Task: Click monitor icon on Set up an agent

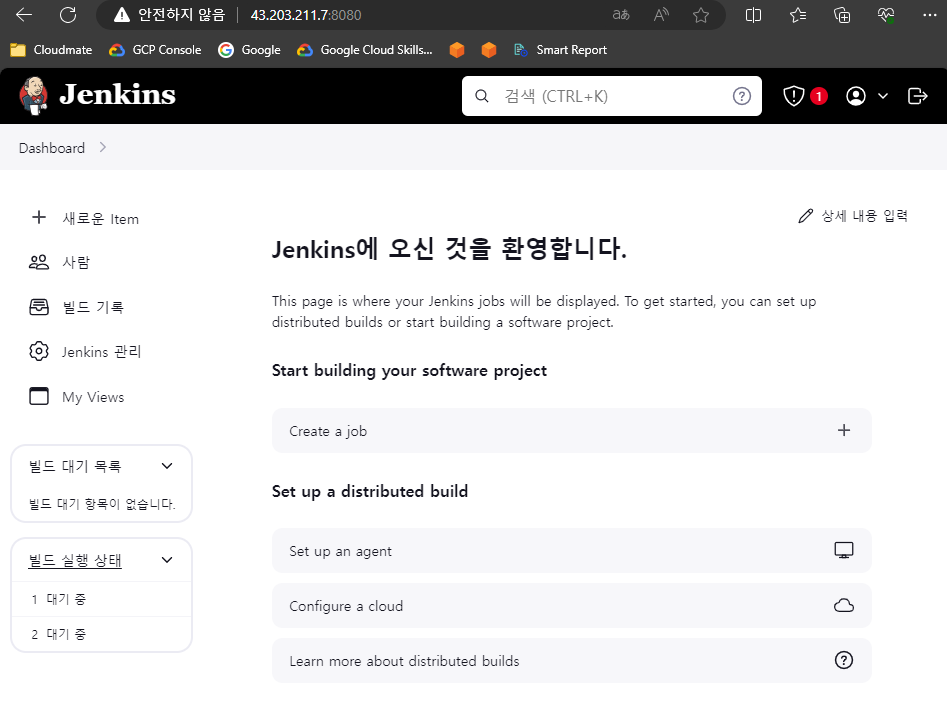Action: point(844,550)
